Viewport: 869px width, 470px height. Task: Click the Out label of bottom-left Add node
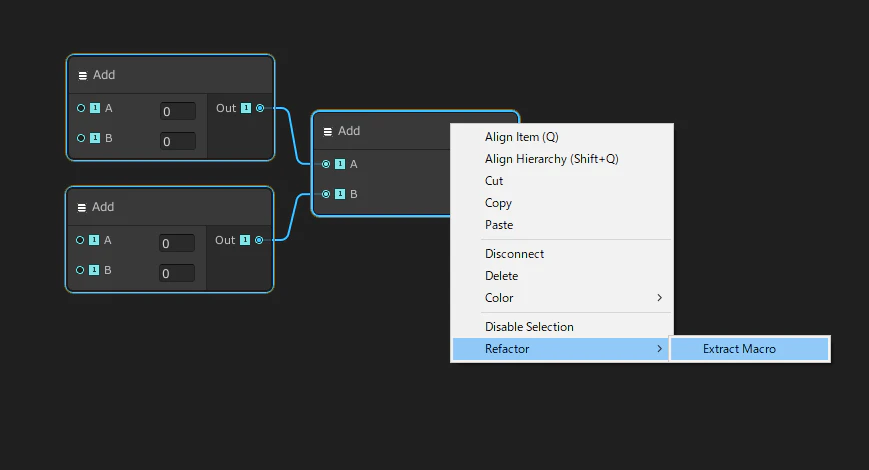click(x=225, y=240)
